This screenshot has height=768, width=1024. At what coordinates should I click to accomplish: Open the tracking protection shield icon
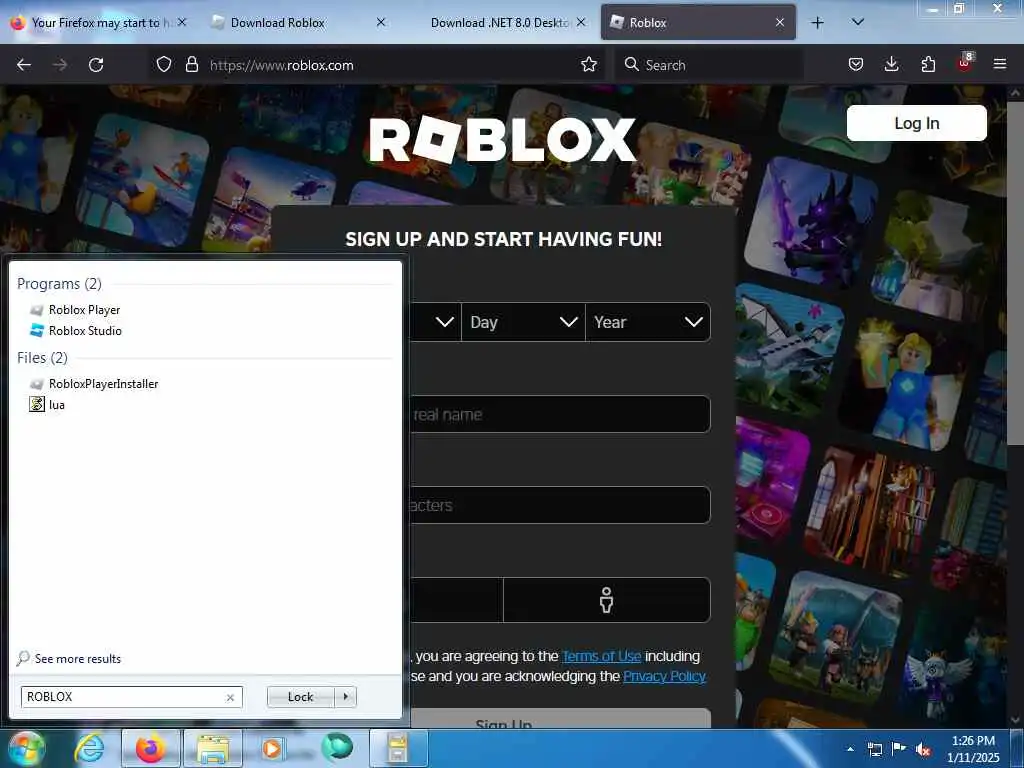[164, 65]
